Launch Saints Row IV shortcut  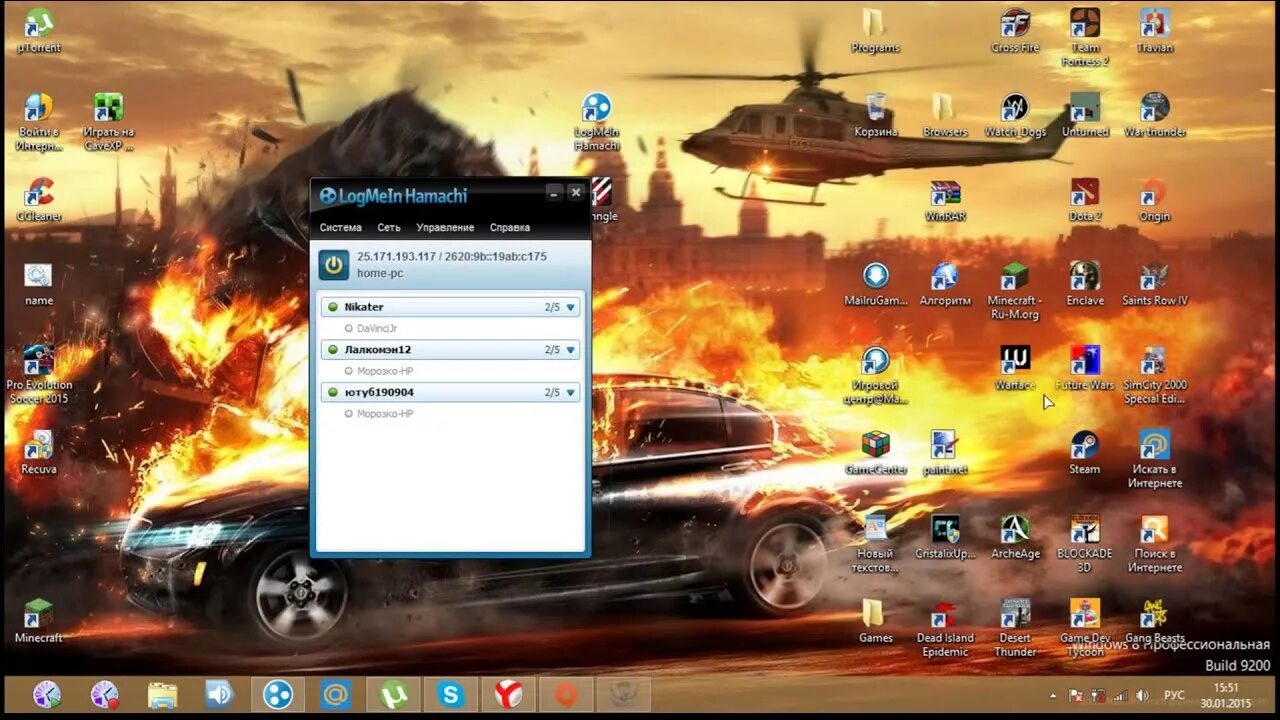(1154, 283)
